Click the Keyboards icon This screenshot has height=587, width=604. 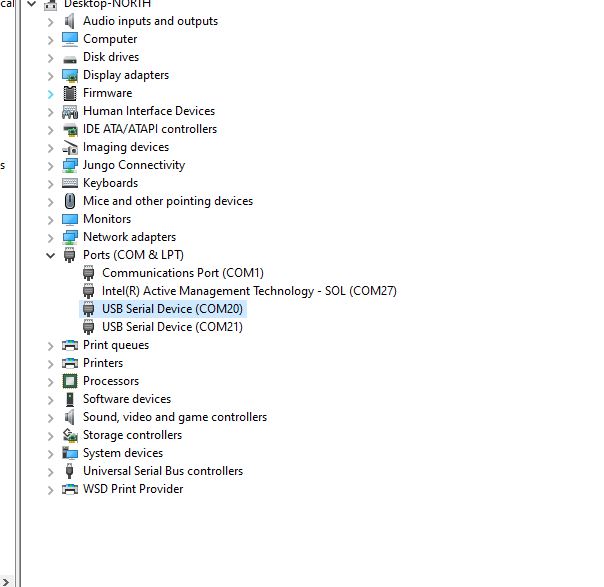tap(70, 183)
